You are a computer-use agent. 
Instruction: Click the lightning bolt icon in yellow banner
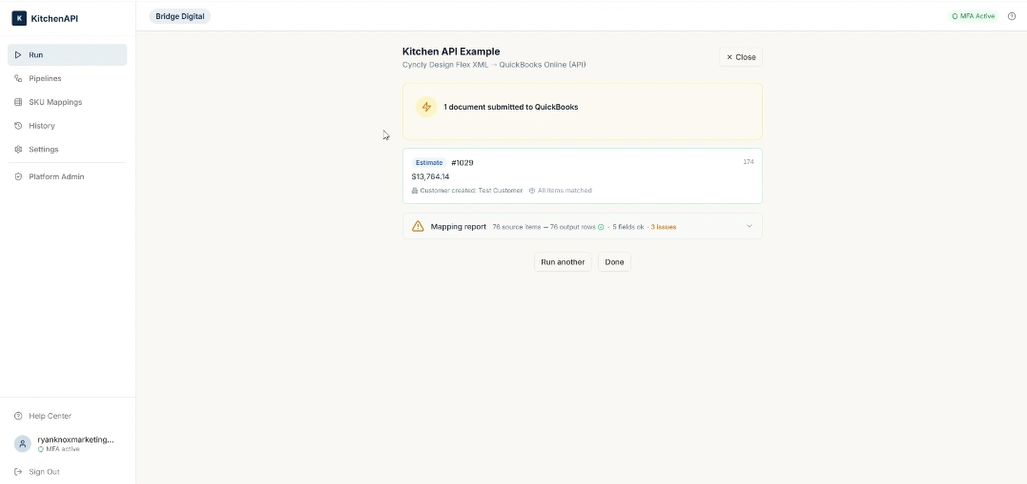pos(426,107)
